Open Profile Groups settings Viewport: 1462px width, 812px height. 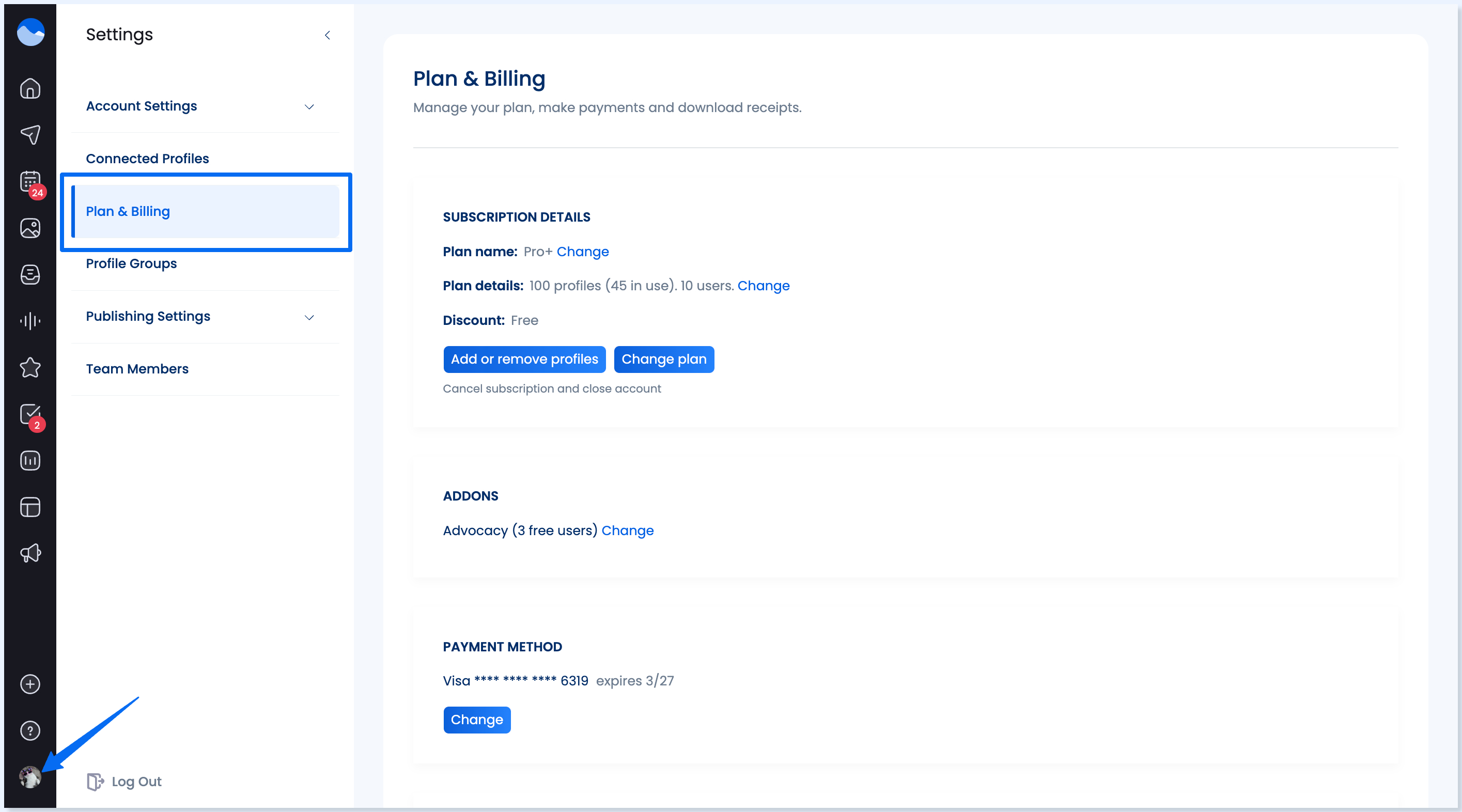(206, 264)
